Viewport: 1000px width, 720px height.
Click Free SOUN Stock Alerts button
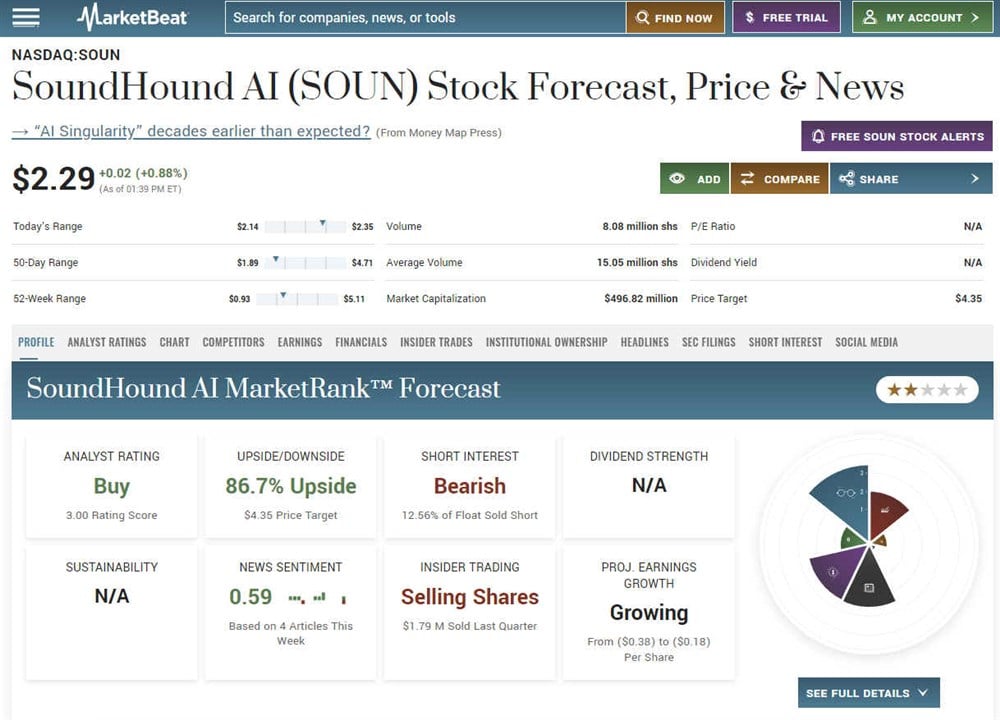897,136
